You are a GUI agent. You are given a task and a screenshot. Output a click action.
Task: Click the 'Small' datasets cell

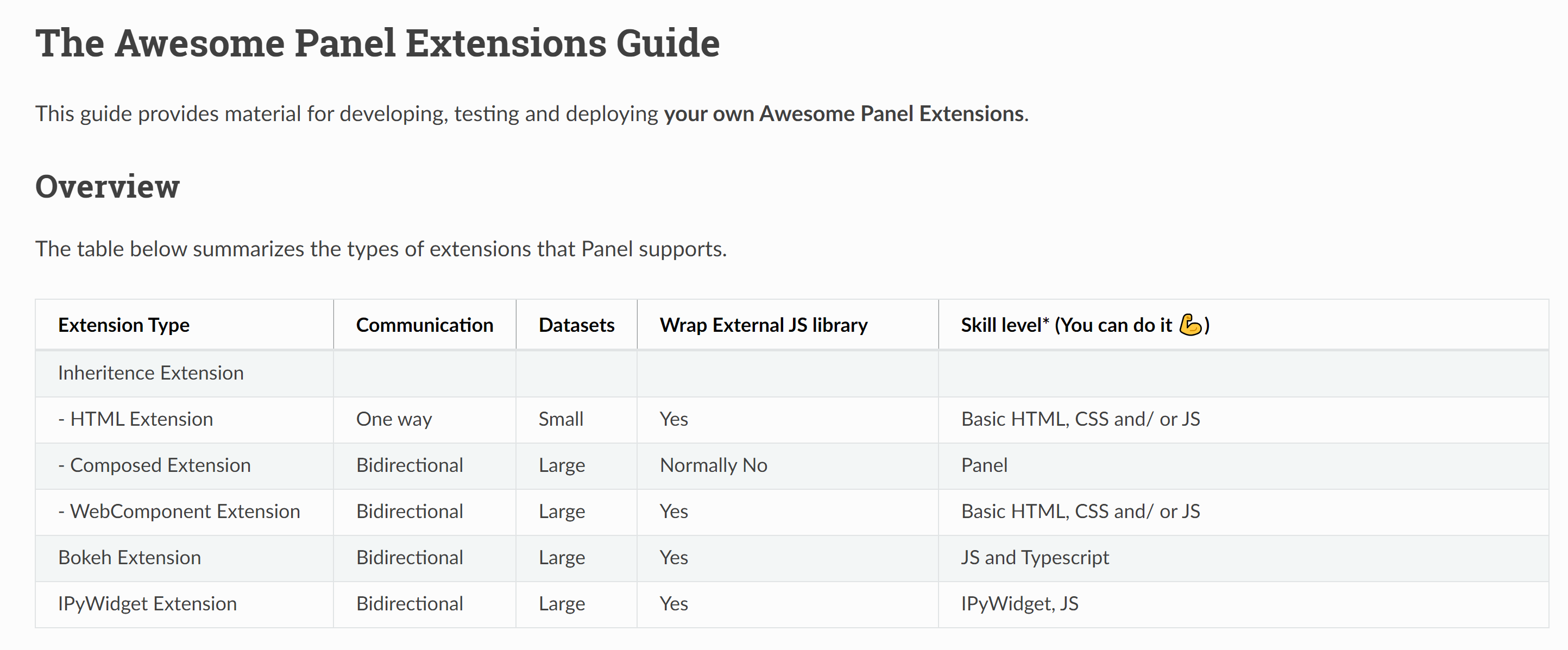(561, 419)
